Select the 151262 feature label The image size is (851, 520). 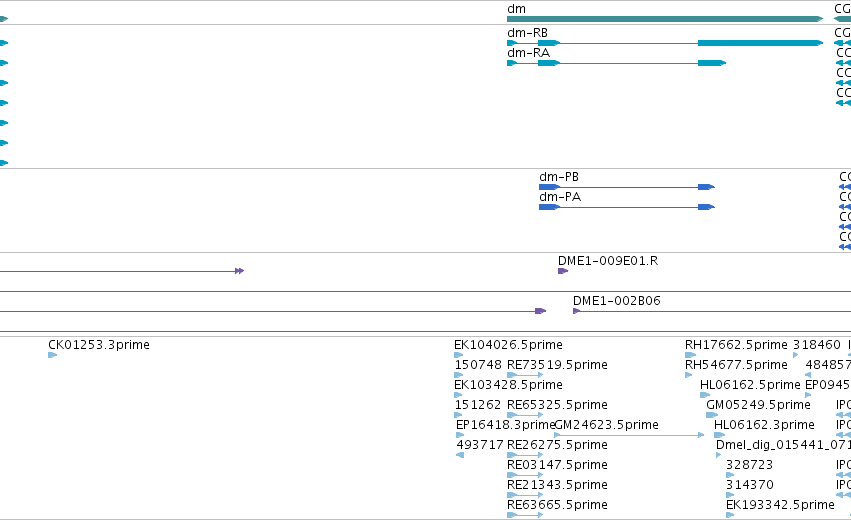tap(478, 405)
